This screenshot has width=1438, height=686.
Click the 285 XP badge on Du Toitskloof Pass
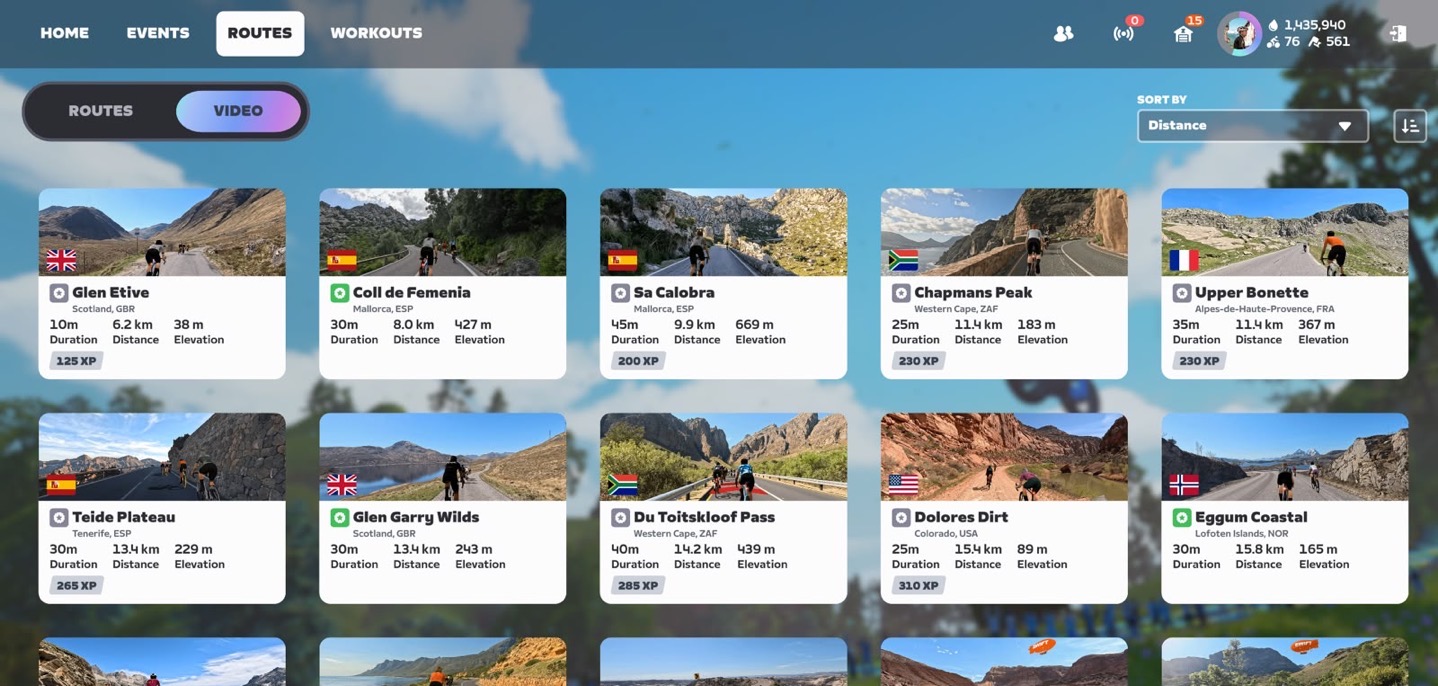tap(638, 586)
